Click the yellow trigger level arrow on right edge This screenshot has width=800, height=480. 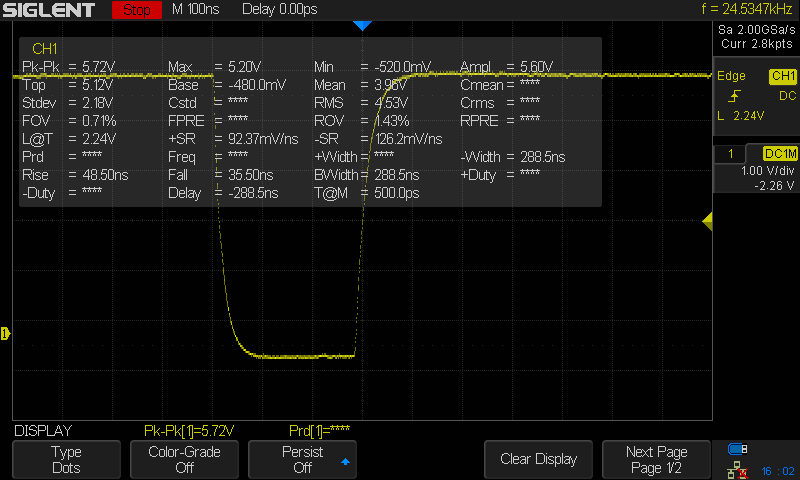click(707, 220)
